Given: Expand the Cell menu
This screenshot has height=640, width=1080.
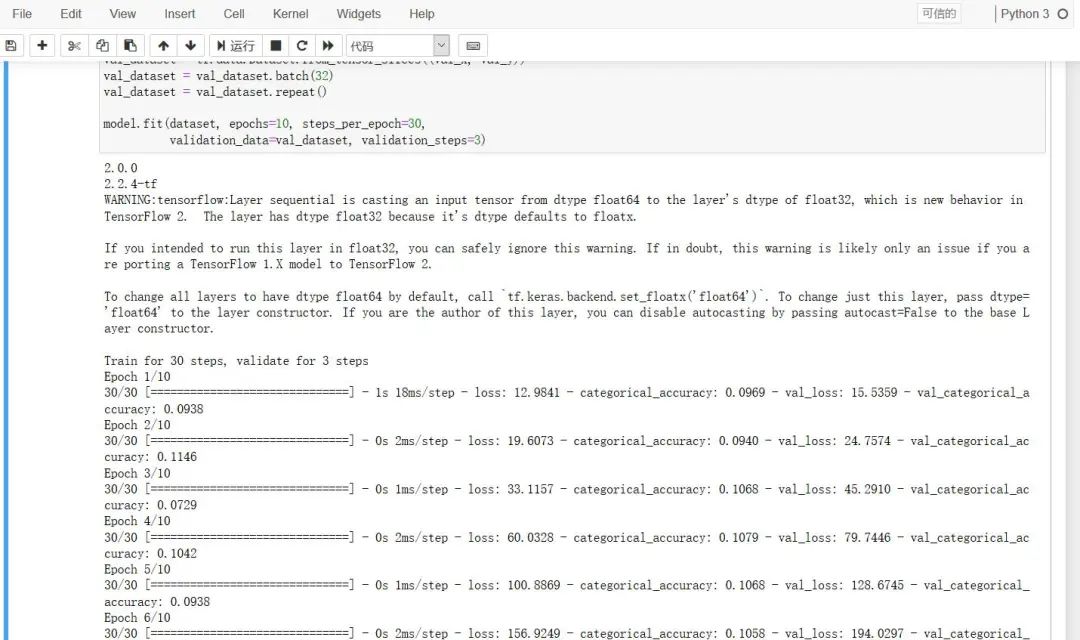Looking at the screenshot, I should tap(234, 14).
